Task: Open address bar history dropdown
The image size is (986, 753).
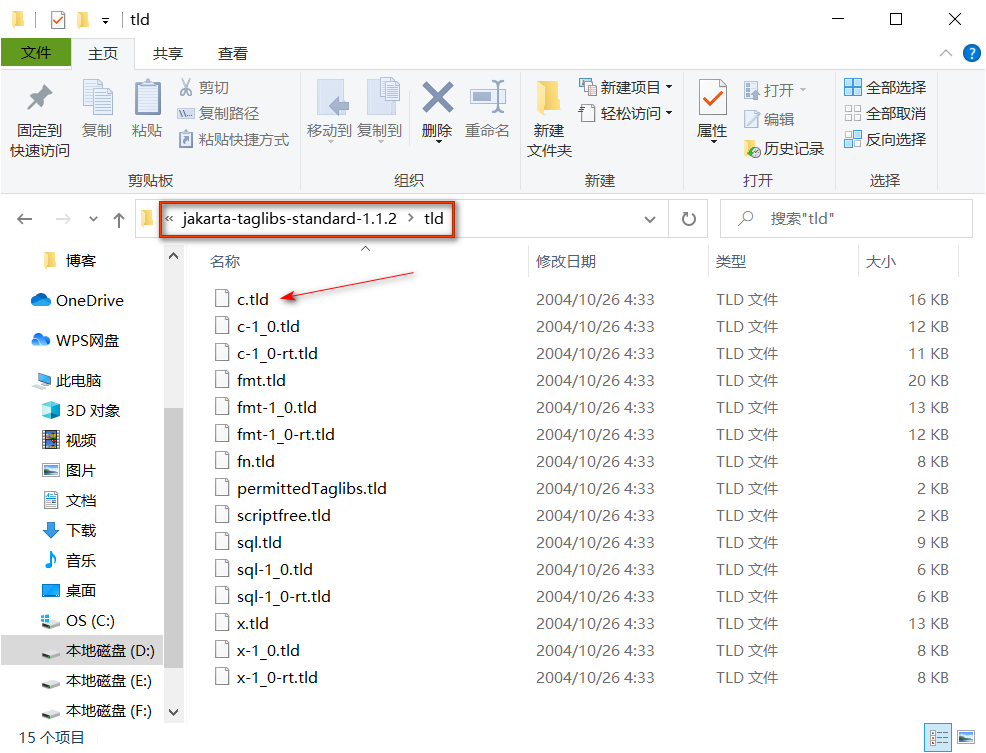Action: pos(650,219)
